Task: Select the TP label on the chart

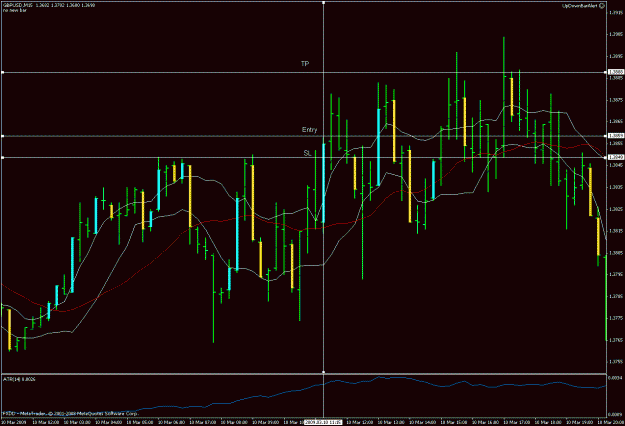Action: pos(305,64)
